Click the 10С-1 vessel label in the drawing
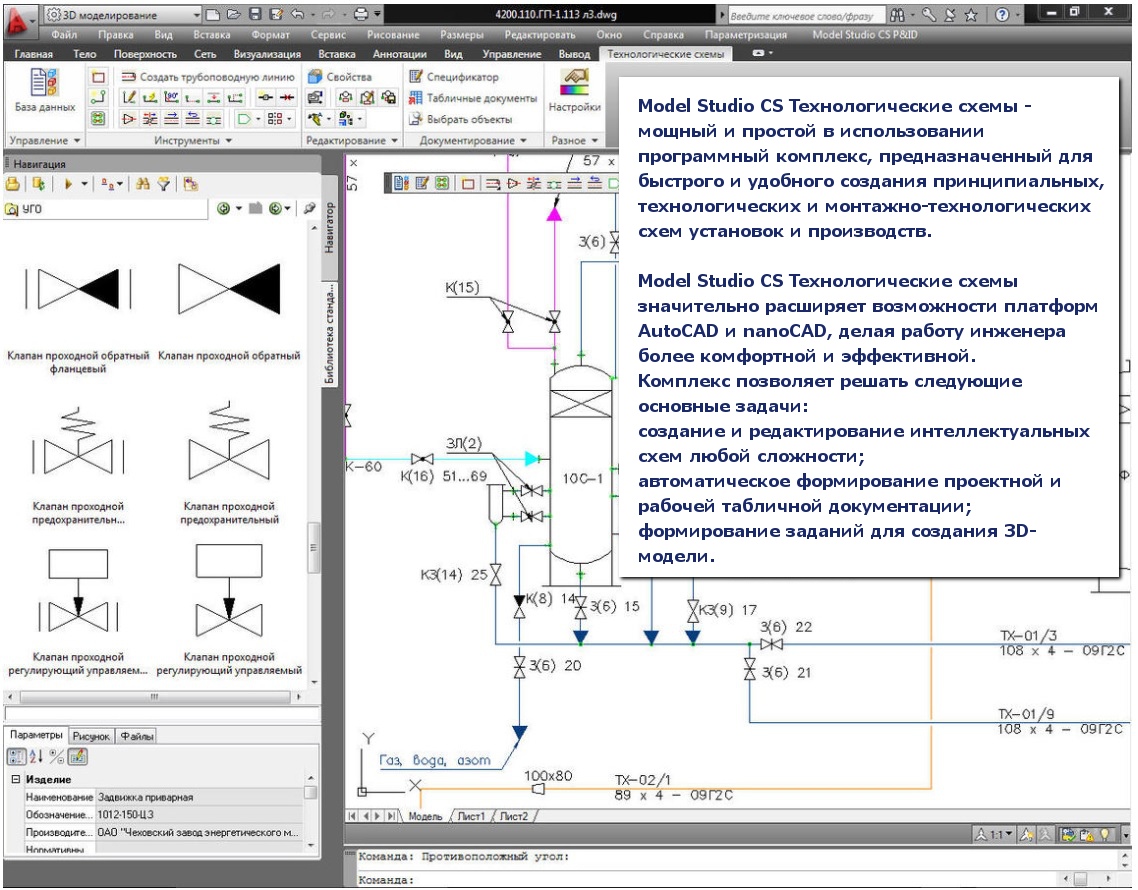 [582, 478]
